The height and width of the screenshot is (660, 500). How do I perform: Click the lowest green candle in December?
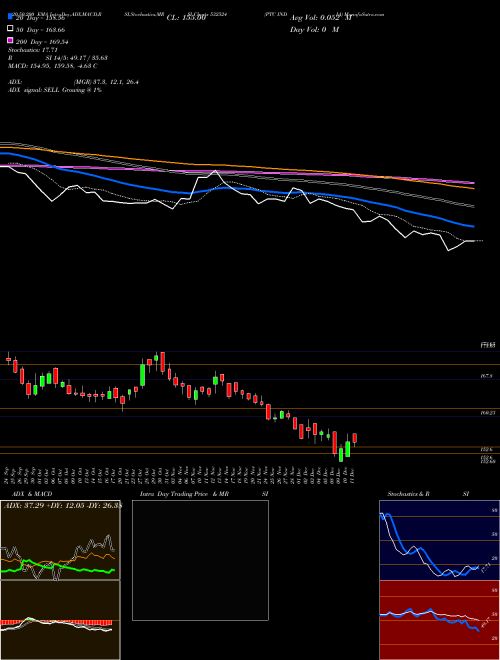[x=341, y=455]
